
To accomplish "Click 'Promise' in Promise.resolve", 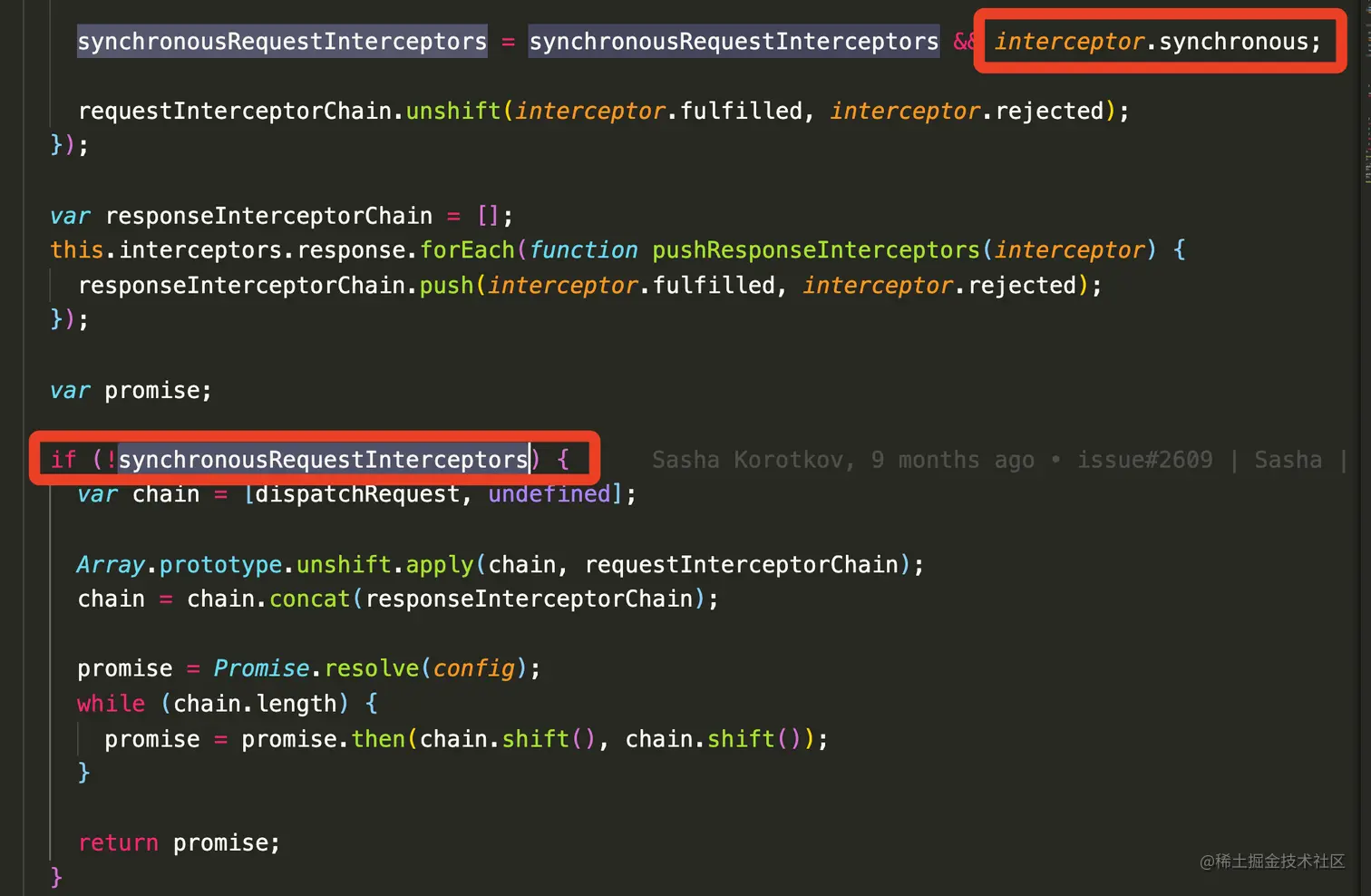I will pos(262,668).
